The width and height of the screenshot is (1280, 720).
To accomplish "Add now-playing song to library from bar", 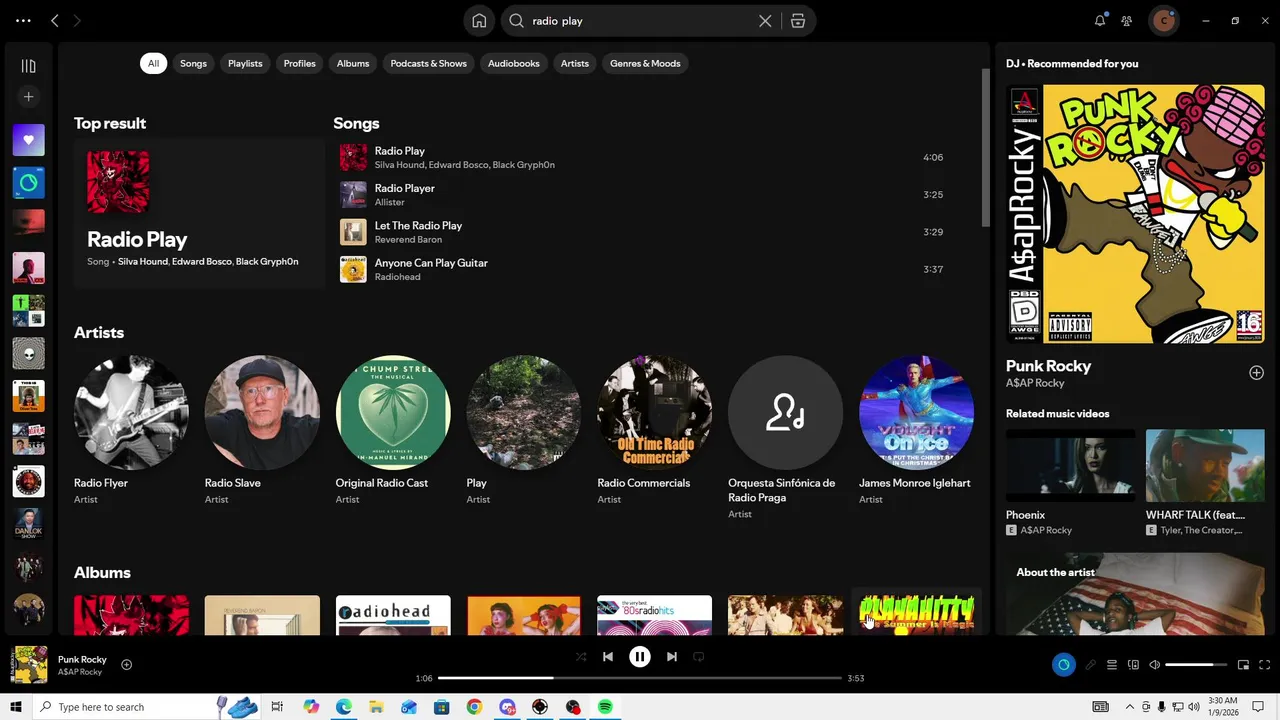I will [x=126, y=665].
